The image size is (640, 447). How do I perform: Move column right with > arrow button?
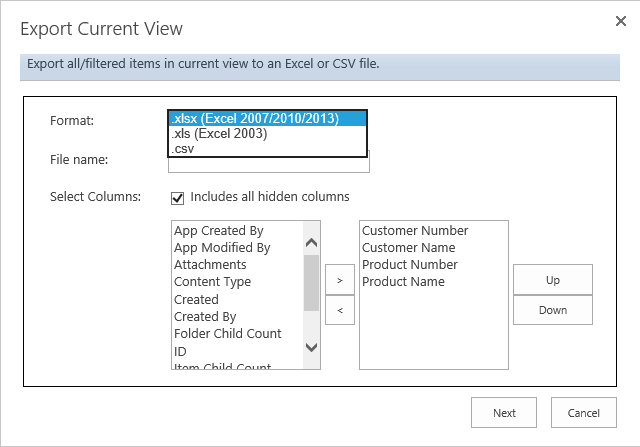click(340, 281)
